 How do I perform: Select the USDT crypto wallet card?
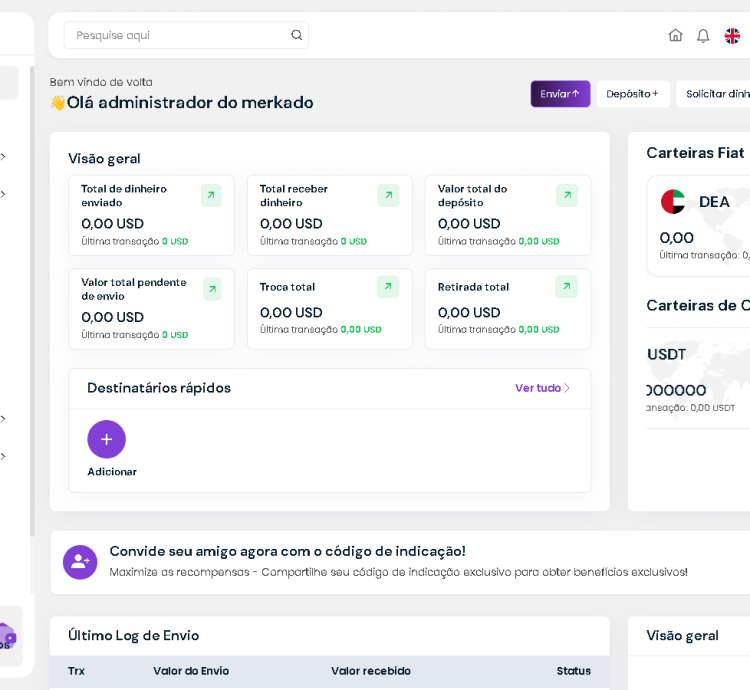point(697,380)
